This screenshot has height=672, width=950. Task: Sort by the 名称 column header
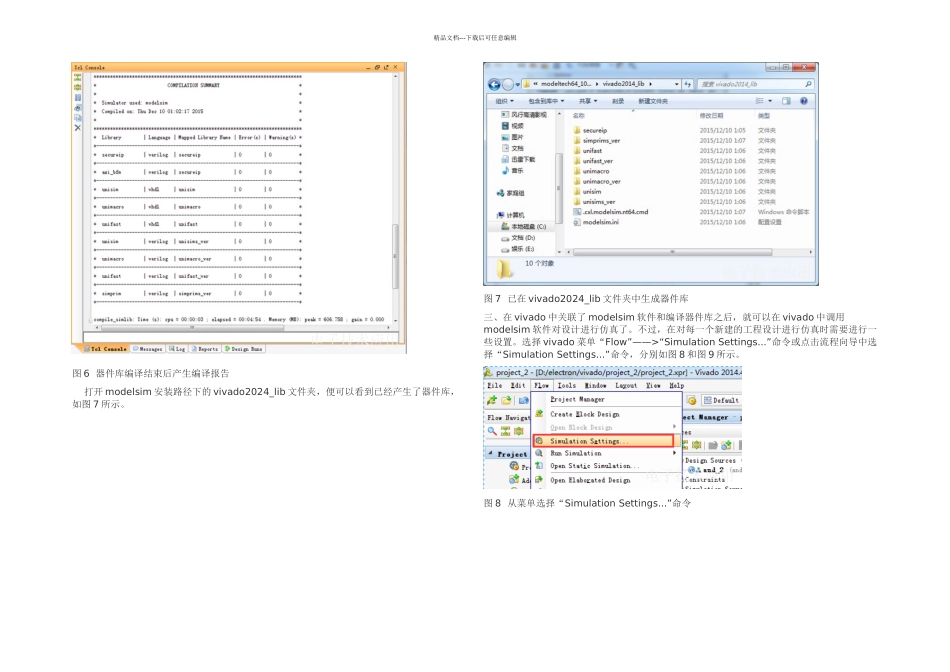[579, 116]
